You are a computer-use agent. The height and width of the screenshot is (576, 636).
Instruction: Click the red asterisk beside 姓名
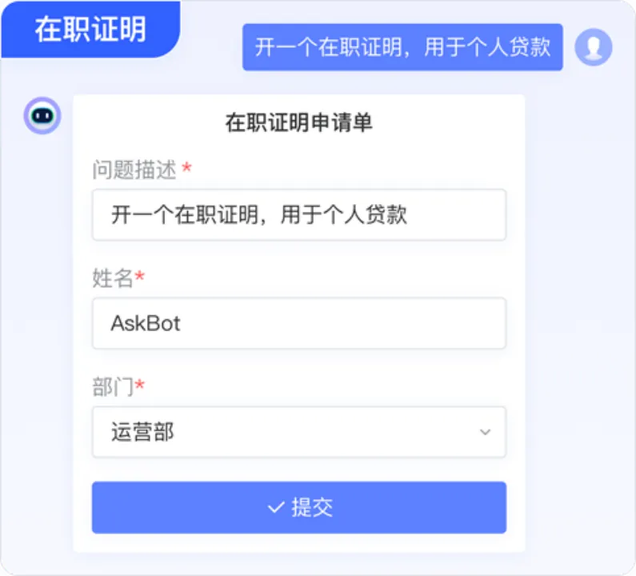[x=140, y=277]
